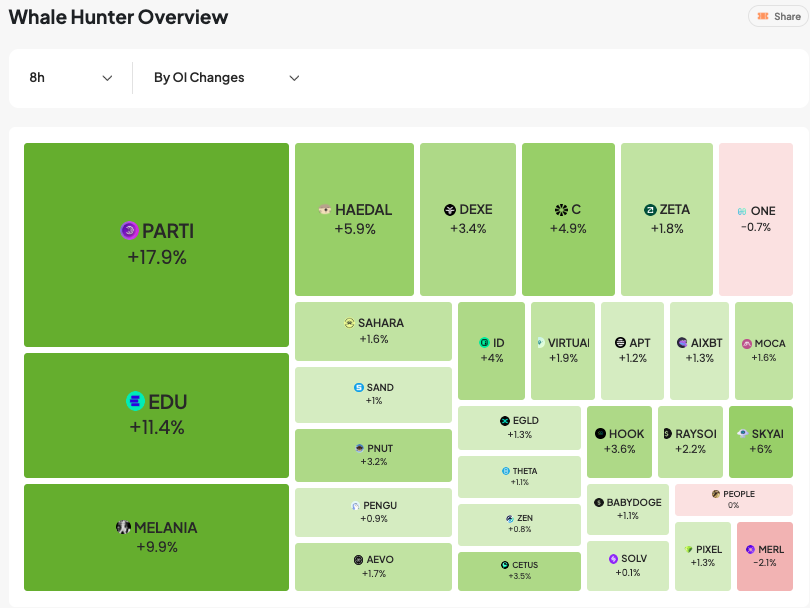Click the MERL token icon
This screenshot has height=608, width=810.
tap(751, 550)
